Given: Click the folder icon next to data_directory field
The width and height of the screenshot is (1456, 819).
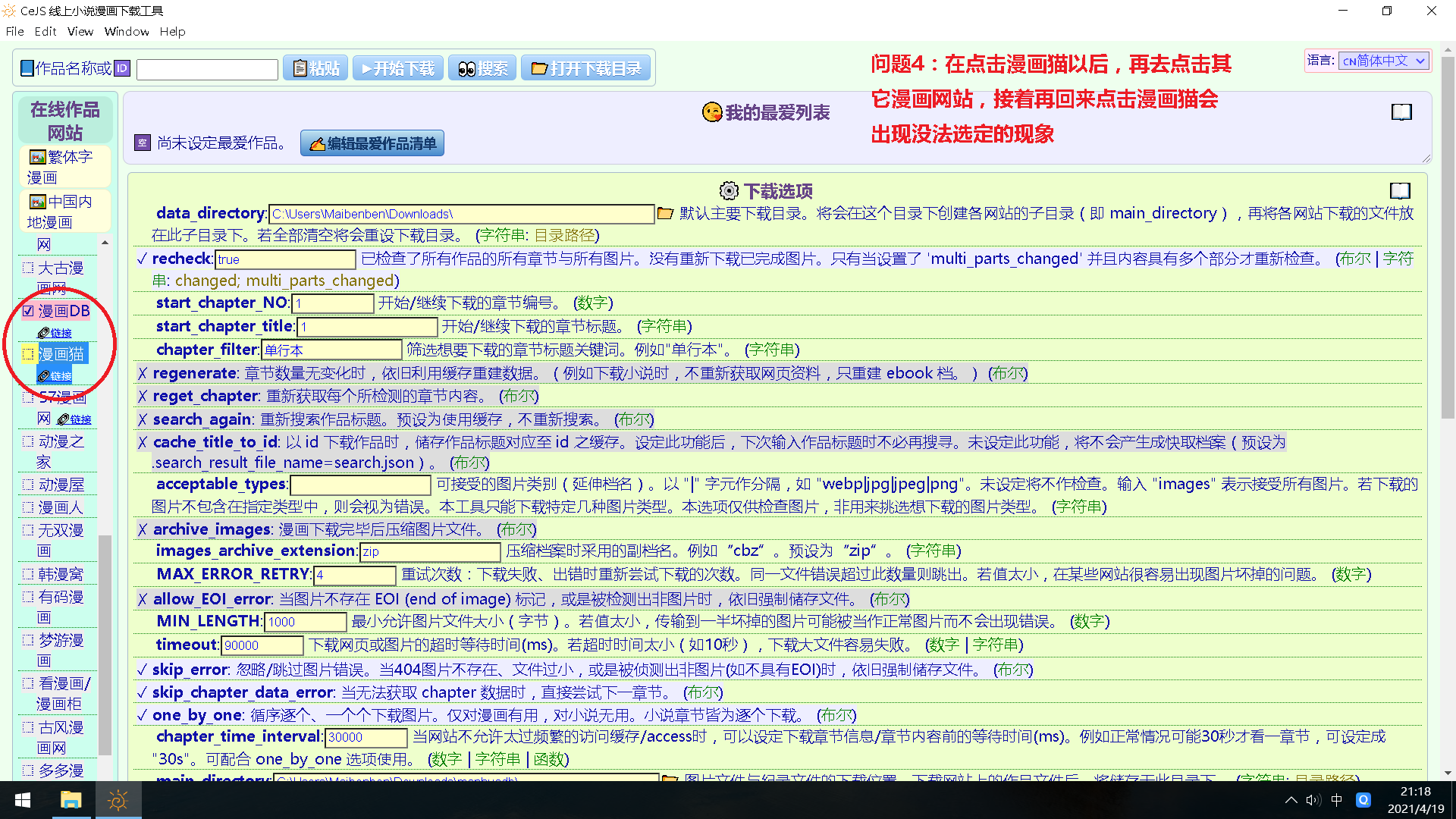Looking at the screenshot, I should 665,213.
